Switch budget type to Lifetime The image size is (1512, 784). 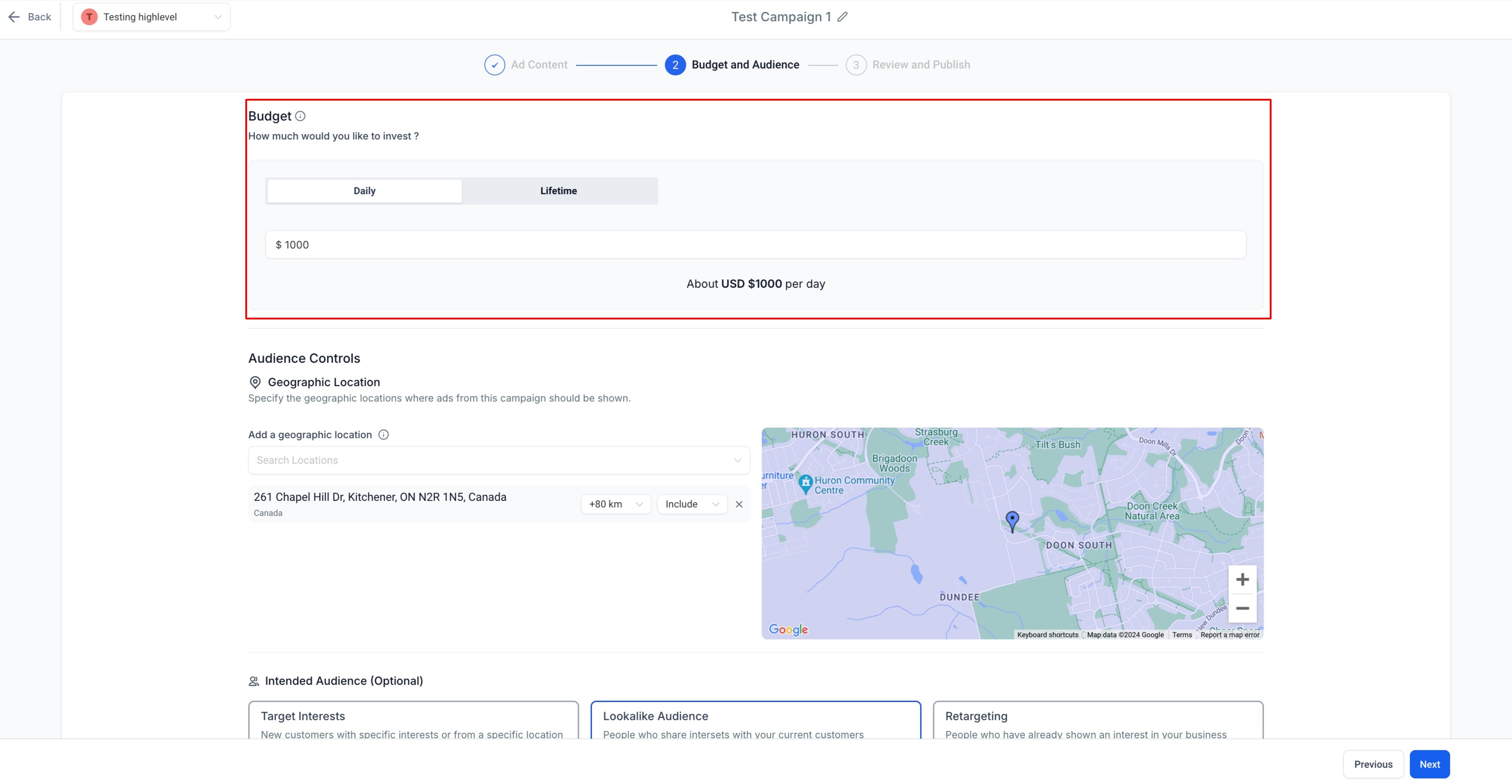(x=558, y=191)
